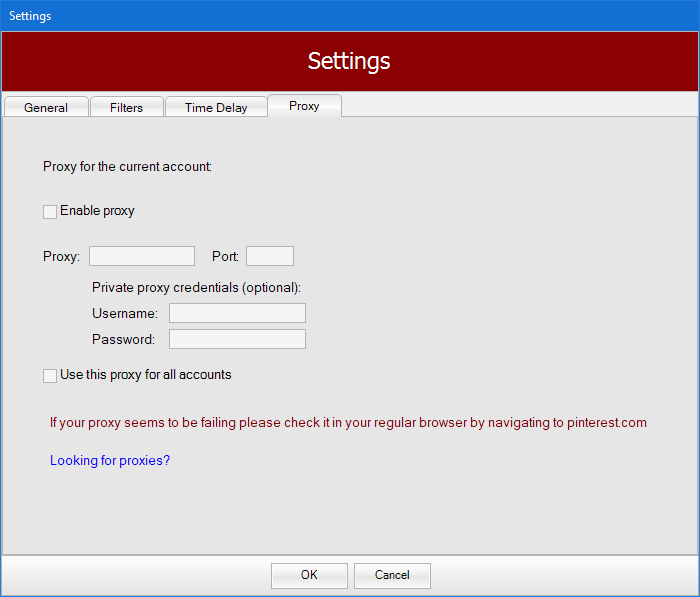The height and width of the screenshot is (597, 700).
Task: Confirm settings with the OK button
Action: tap(309, 575)
